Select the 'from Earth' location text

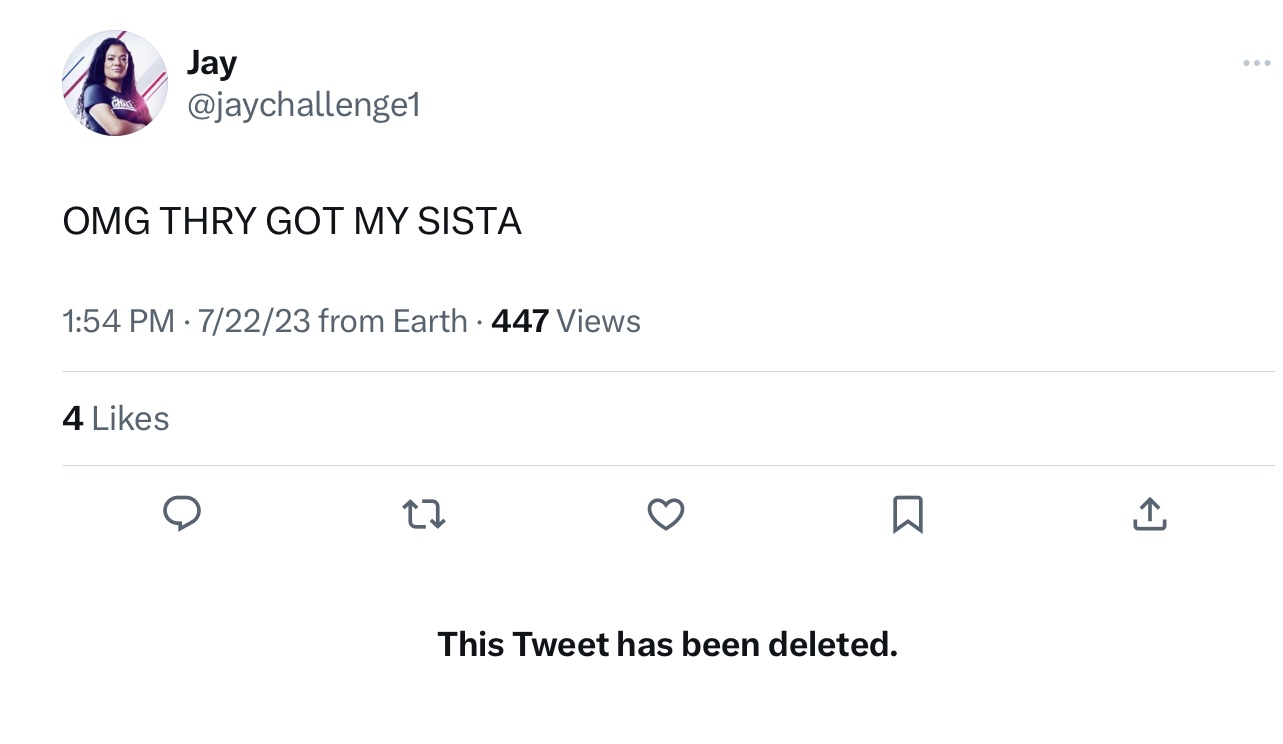(393, 321)
